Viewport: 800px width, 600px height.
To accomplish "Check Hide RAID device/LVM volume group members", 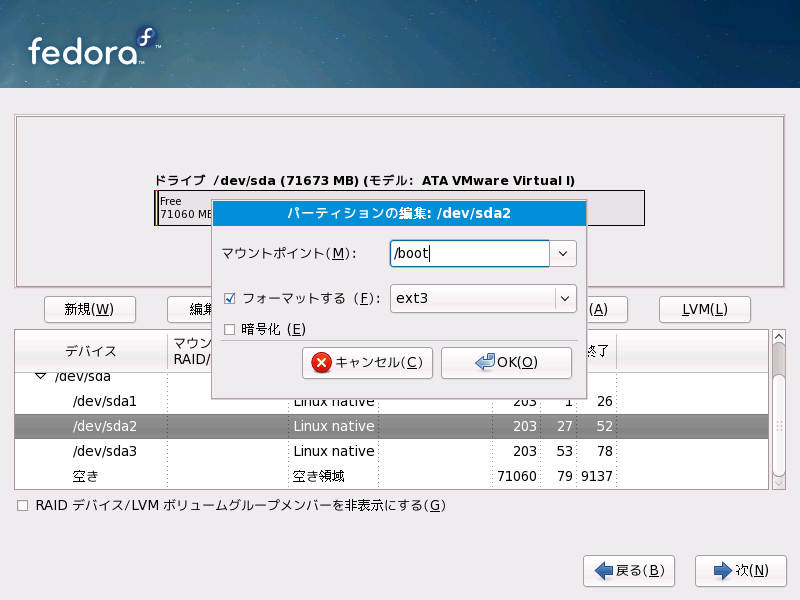I will (22, 506).
